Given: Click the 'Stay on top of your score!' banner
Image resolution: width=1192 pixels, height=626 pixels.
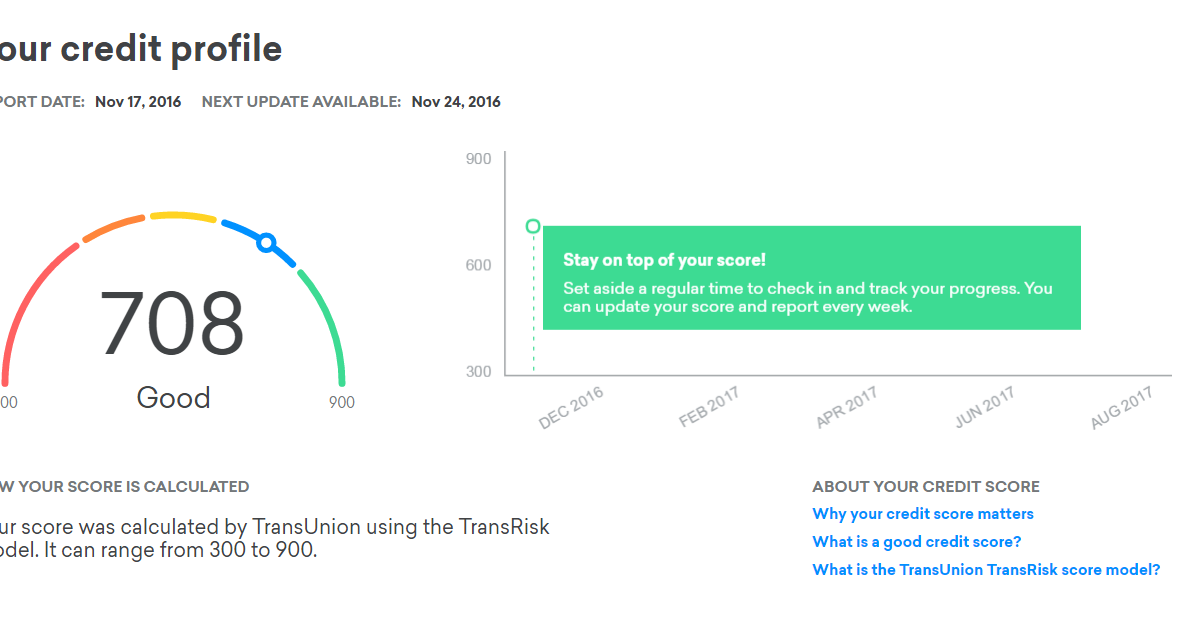Looking at the screenshot, I should [811, 278].
